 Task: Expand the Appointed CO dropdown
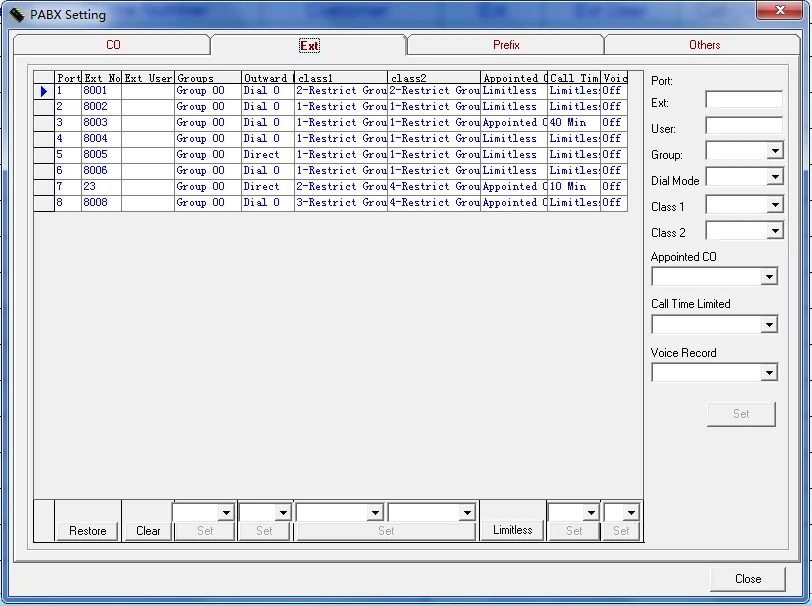point(768,277)
